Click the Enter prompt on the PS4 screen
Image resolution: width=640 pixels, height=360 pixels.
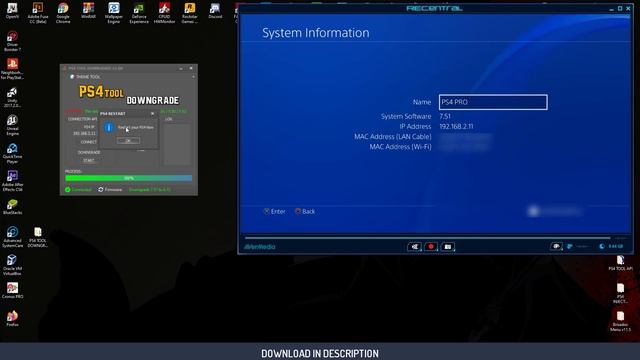coord(274,211)
